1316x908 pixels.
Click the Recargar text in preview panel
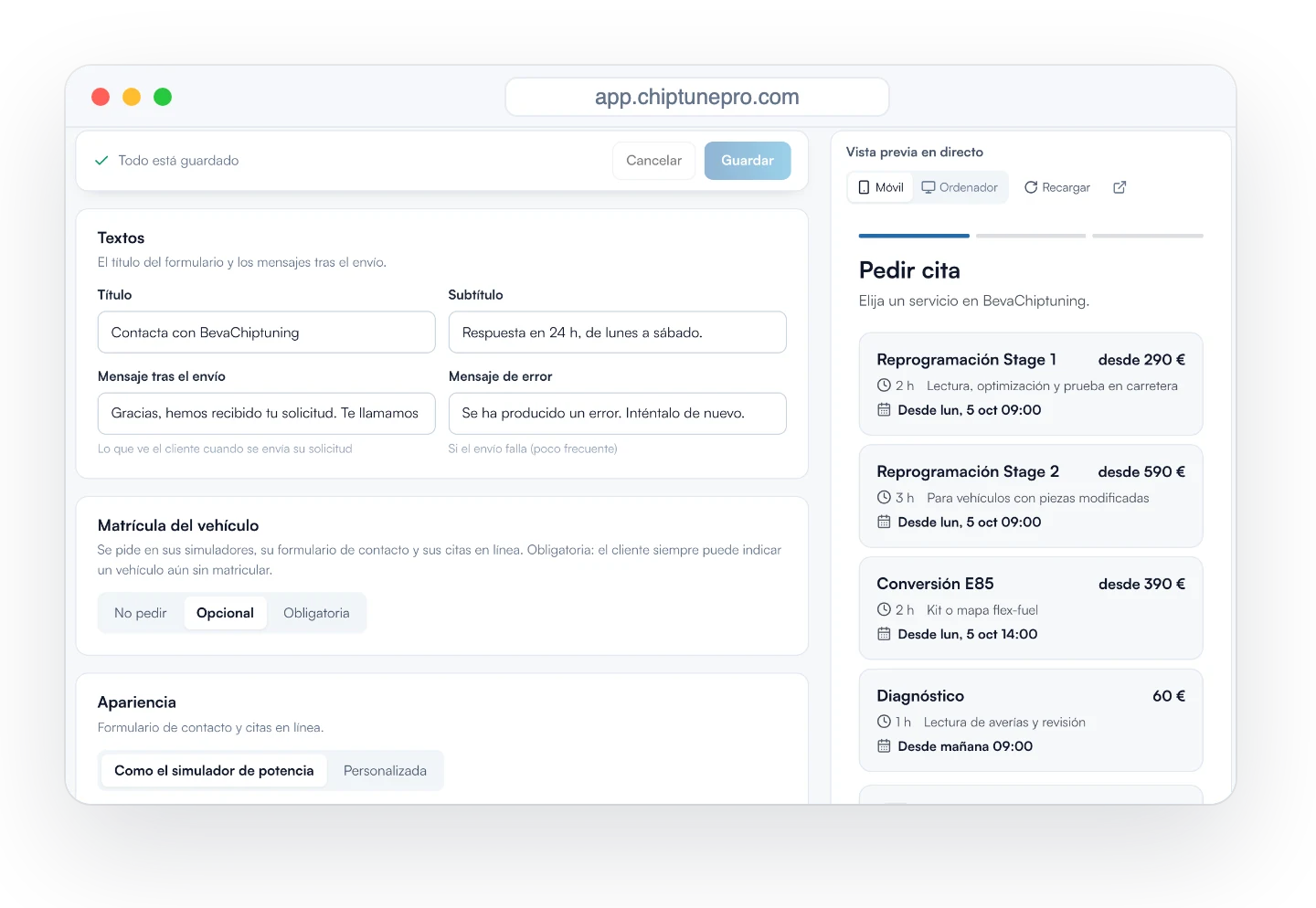[1066, 187]
